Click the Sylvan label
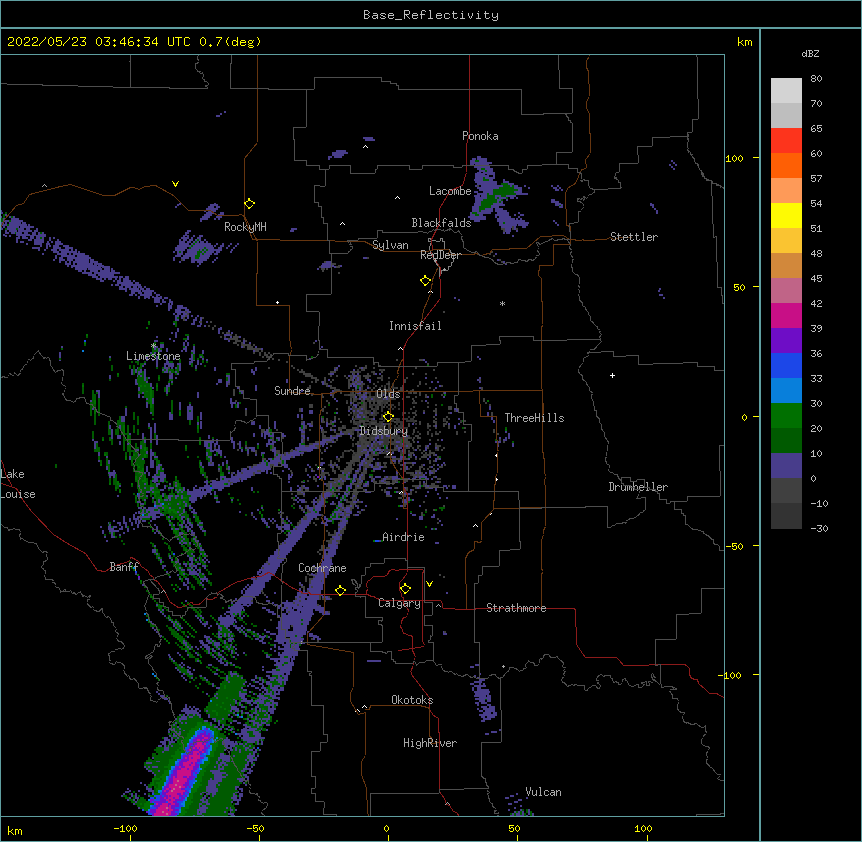The height and width of the screenshot is (842, 862). point(390,245)
